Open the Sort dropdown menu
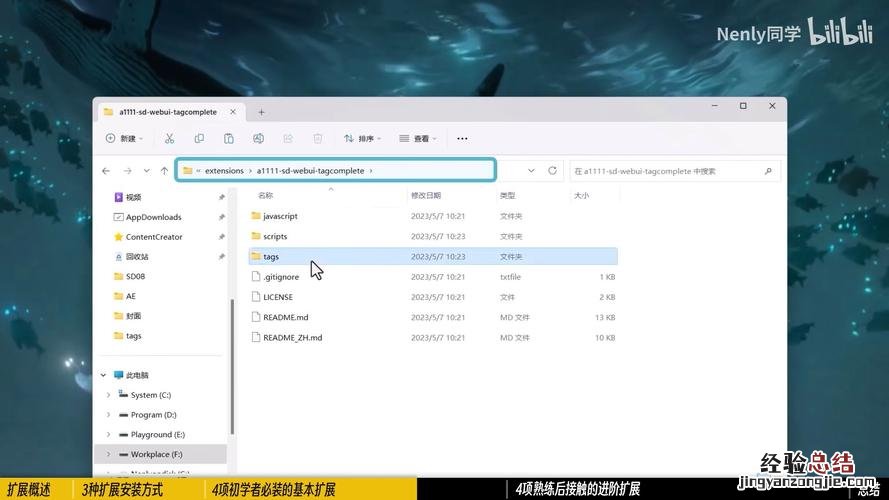This screenshot has width=889, height=500. coord(362,138)
